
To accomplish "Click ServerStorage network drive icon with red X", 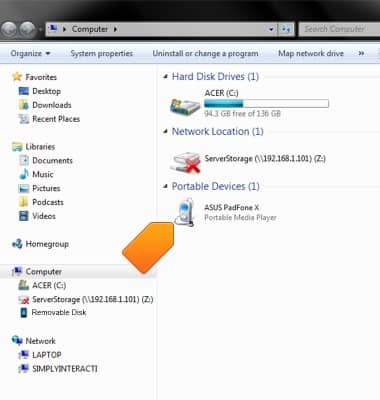I will pyautogui.click(x=185, y=163).
